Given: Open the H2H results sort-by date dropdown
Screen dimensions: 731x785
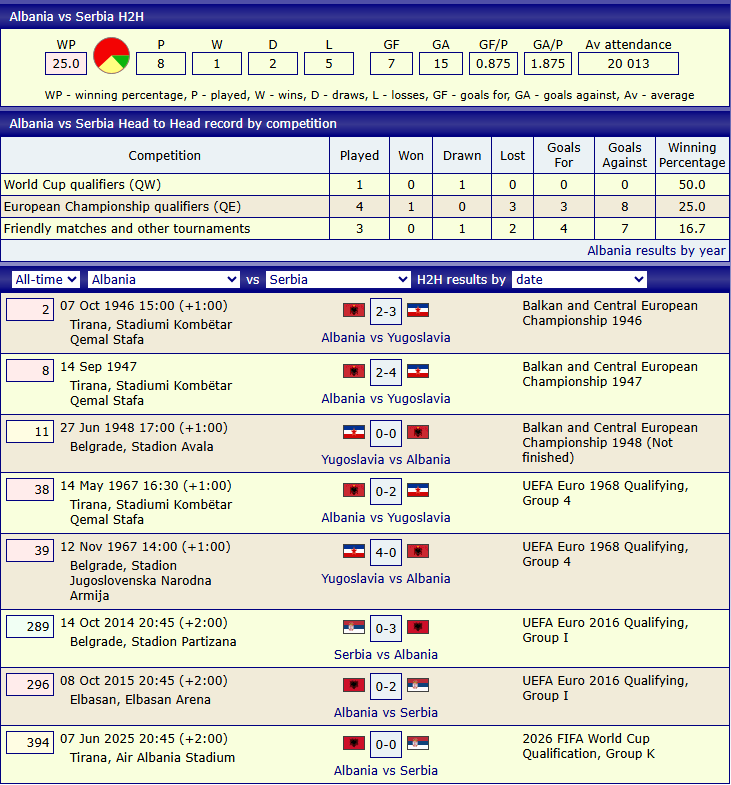Looking at the screenshot, I should tap(579, 280).
